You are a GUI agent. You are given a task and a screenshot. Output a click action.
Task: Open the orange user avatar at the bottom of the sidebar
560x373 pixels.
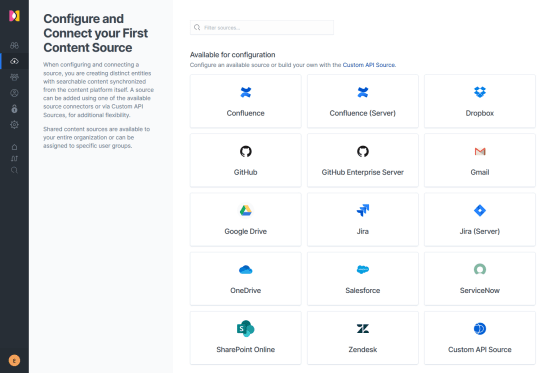point(14,360)
